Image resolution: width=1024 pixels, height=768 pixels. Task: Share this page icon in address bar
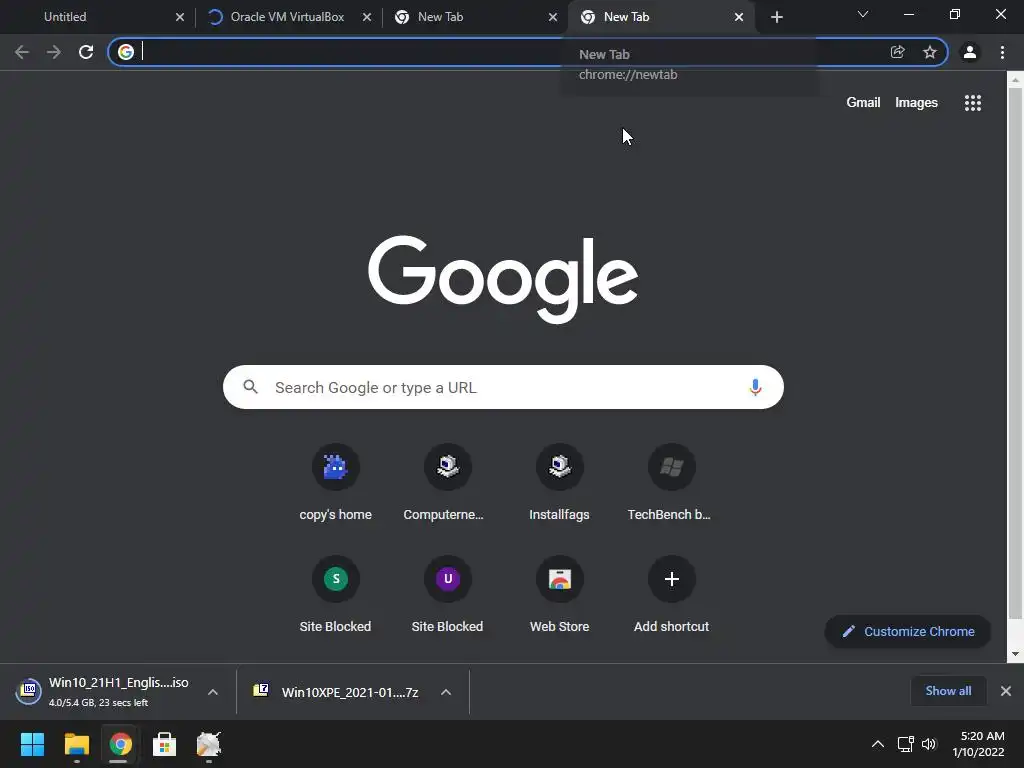(897, 52)
